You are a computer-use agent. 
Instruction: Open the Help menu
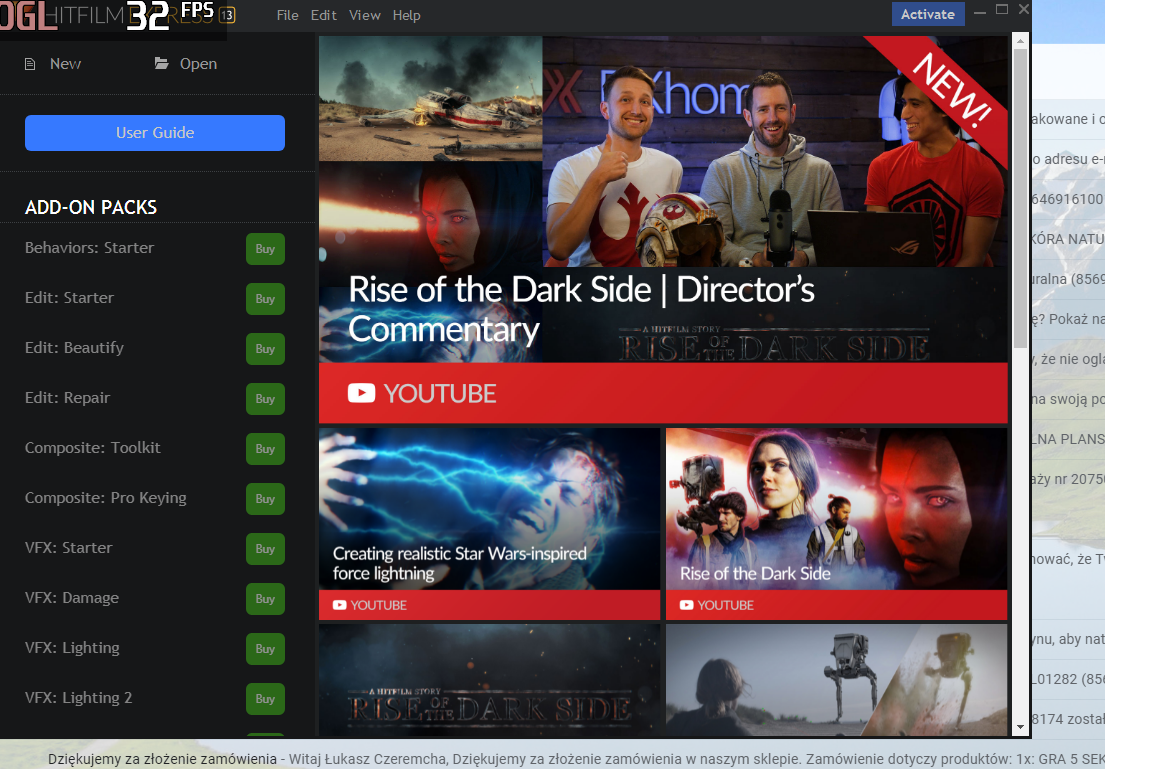(406, 15)
